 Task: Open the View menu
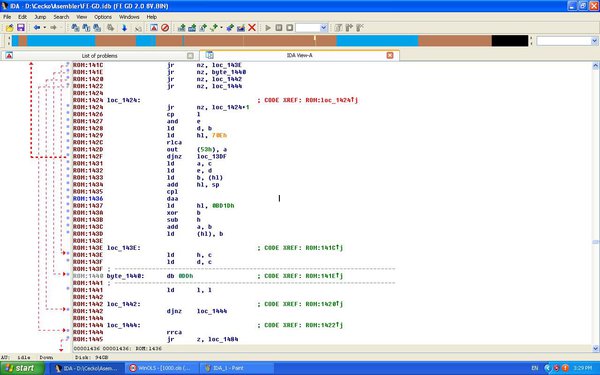(x=82, y=17)
